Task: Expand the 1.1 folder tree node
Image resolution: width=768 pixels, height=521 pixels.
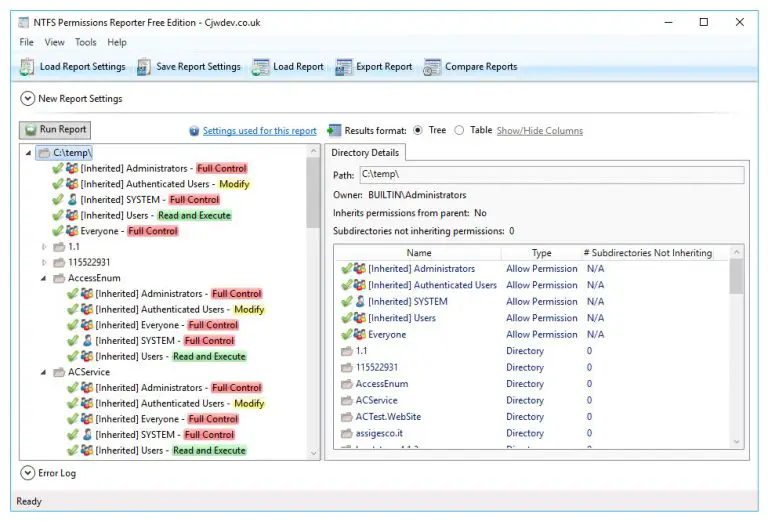Action: tap(44, 247)
